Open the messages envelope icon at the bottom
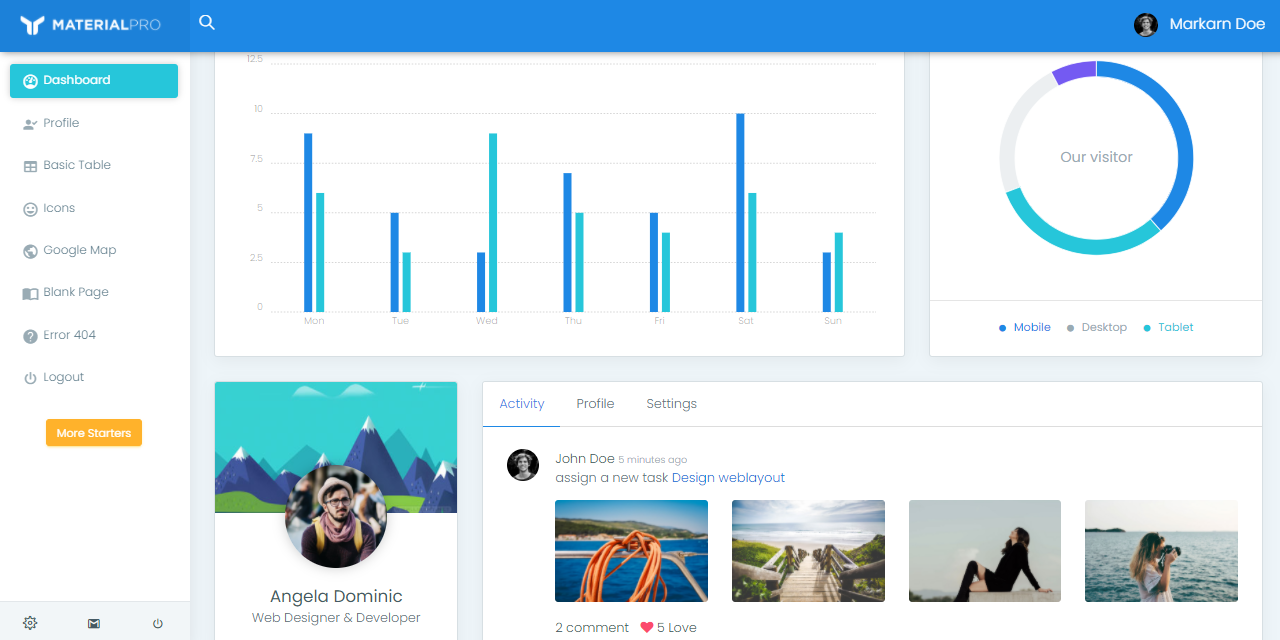Screen dimensions: 1280x640 click(93, 622)
